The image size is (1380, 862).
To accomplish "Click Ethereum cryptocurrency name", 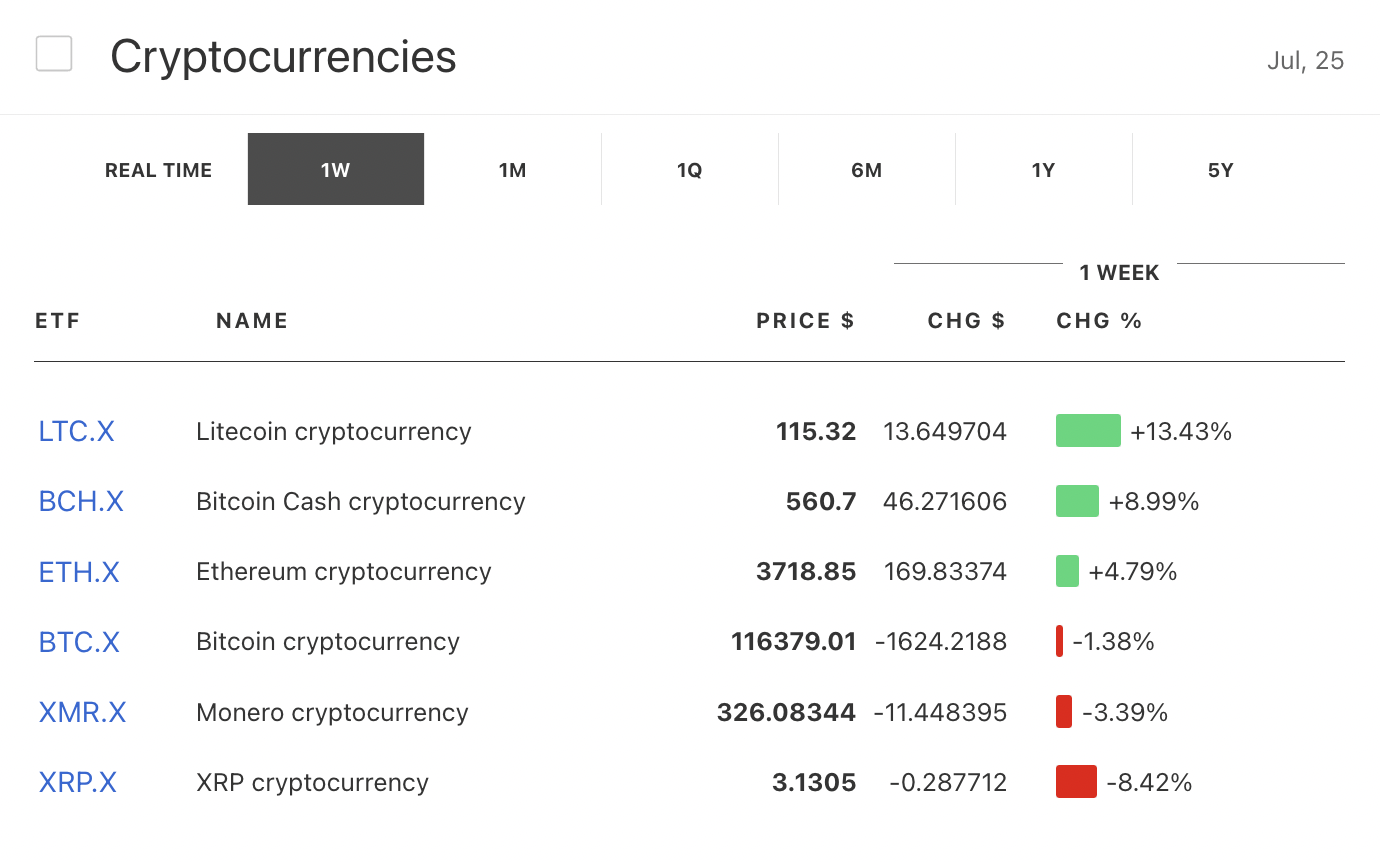I will point(344,572).
